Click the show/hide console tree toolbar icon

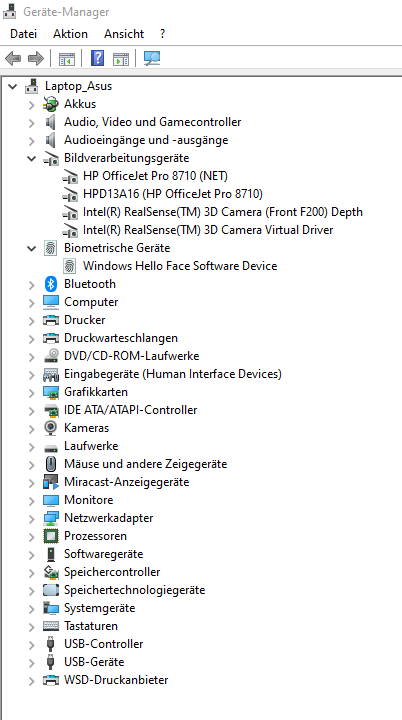[67, 59]
